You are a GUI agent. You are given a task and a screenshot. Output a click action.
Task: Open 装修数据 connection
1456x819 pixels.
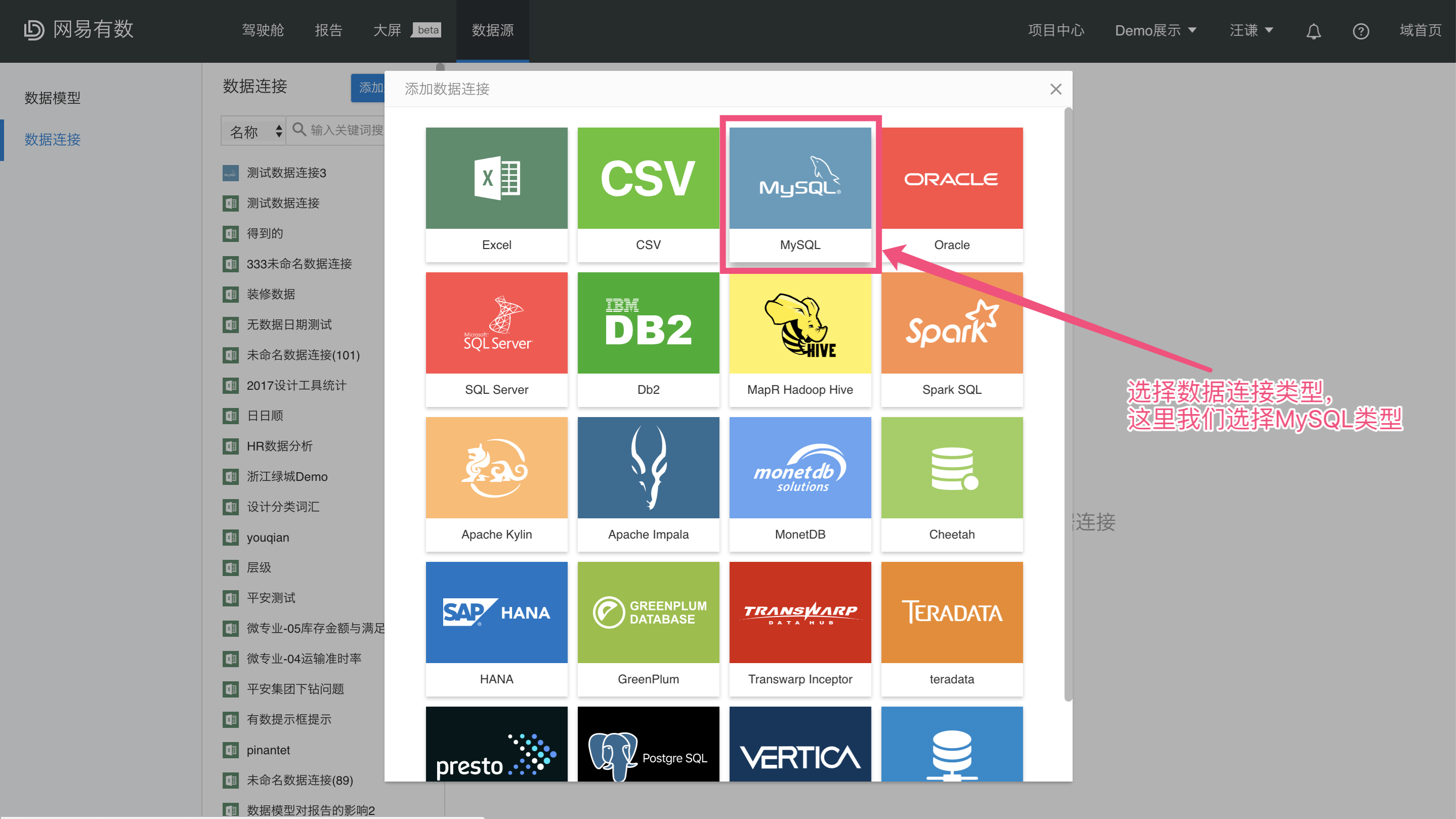tap(271, 295)
